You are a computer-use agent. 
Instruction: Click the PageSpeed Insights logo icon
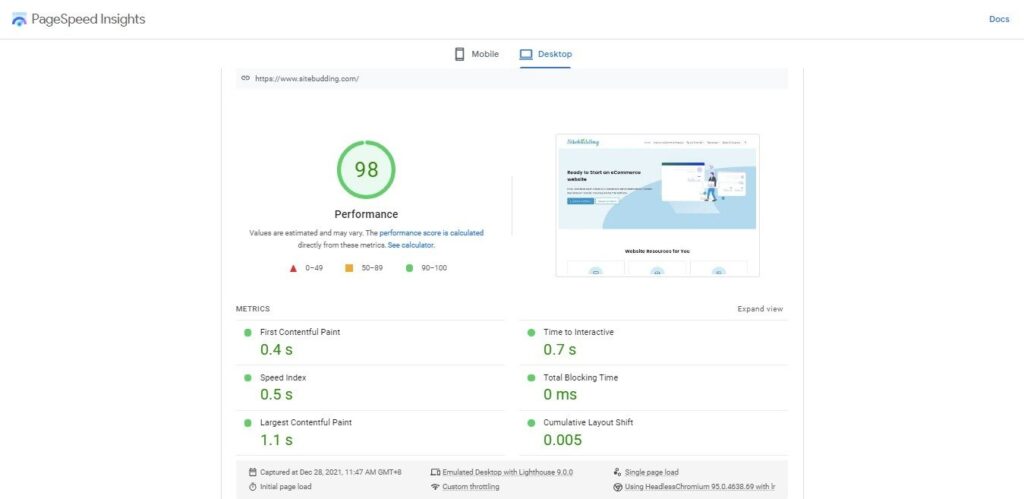tap(19, 20)
